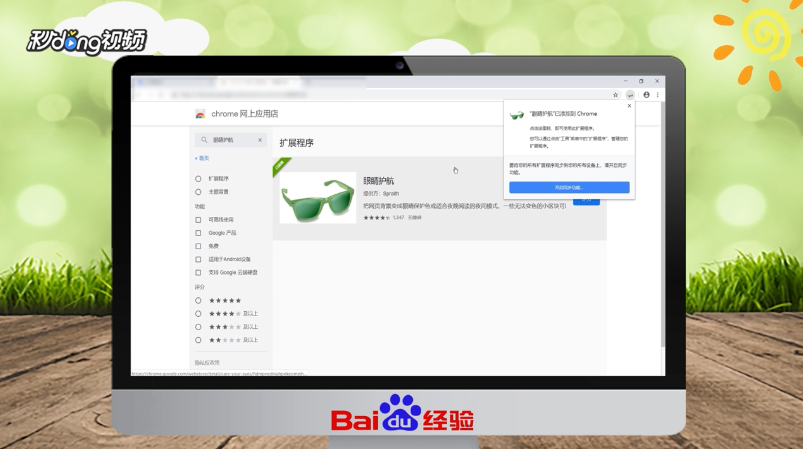Check the 适用于Android设备 checkbox
The height and width of the screenshot is (449, 803).
click(x=198, y=260)
